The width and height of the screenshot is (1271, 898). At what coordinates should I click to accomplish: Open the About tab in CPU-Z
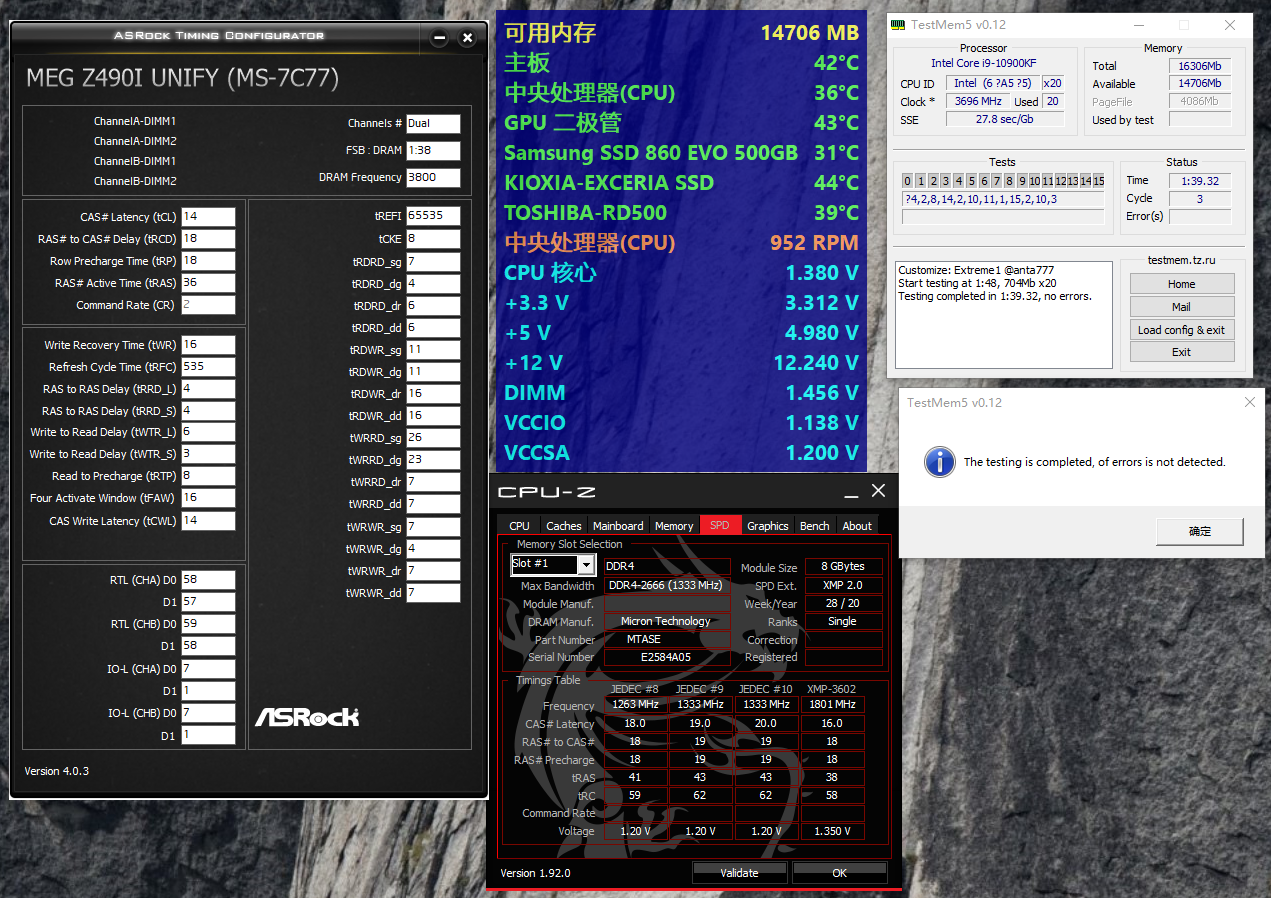(x=857, y=525)
